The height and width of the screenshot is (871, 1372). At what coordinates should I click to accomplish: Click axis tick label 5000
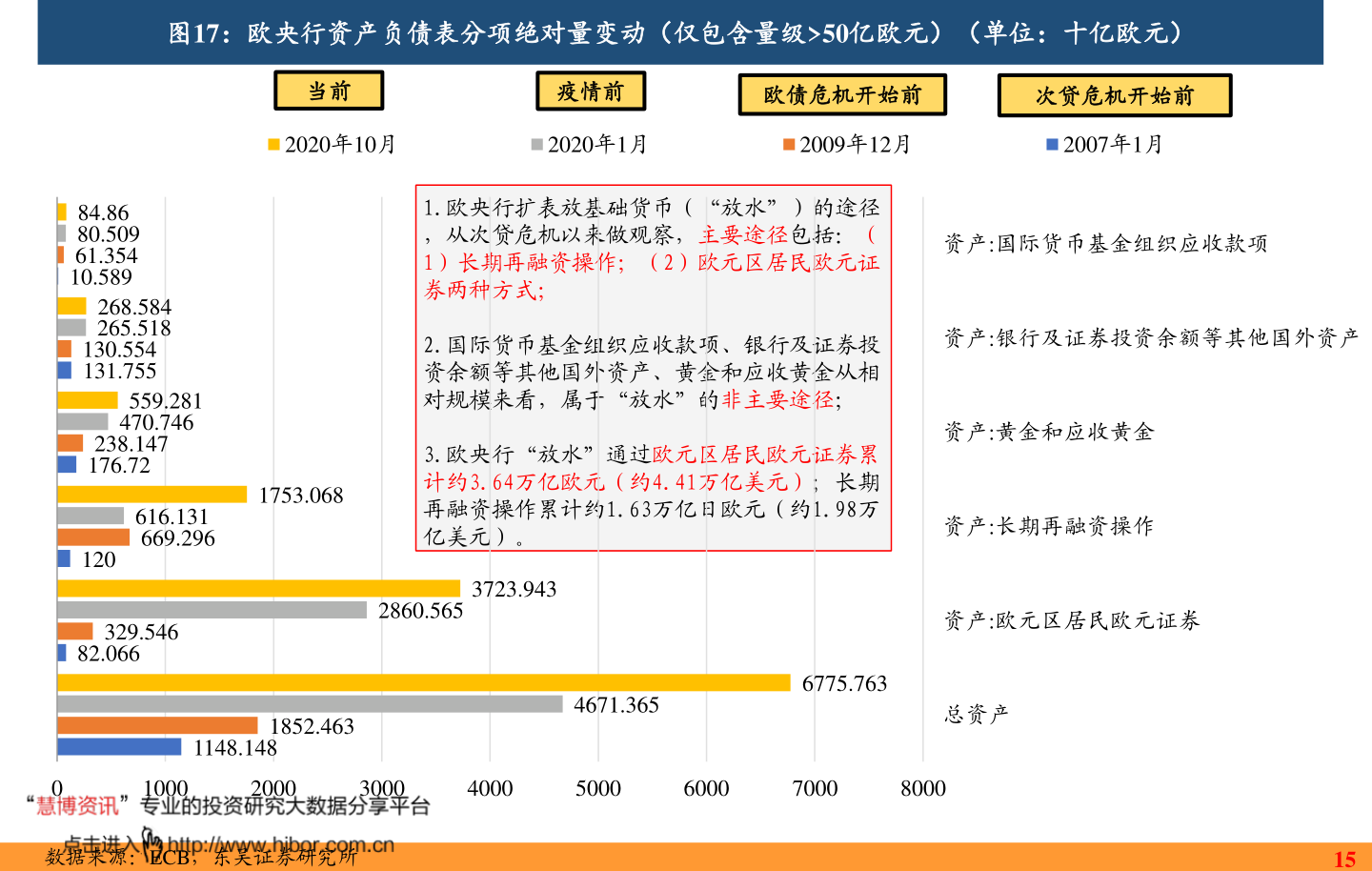tap(598, 788)
